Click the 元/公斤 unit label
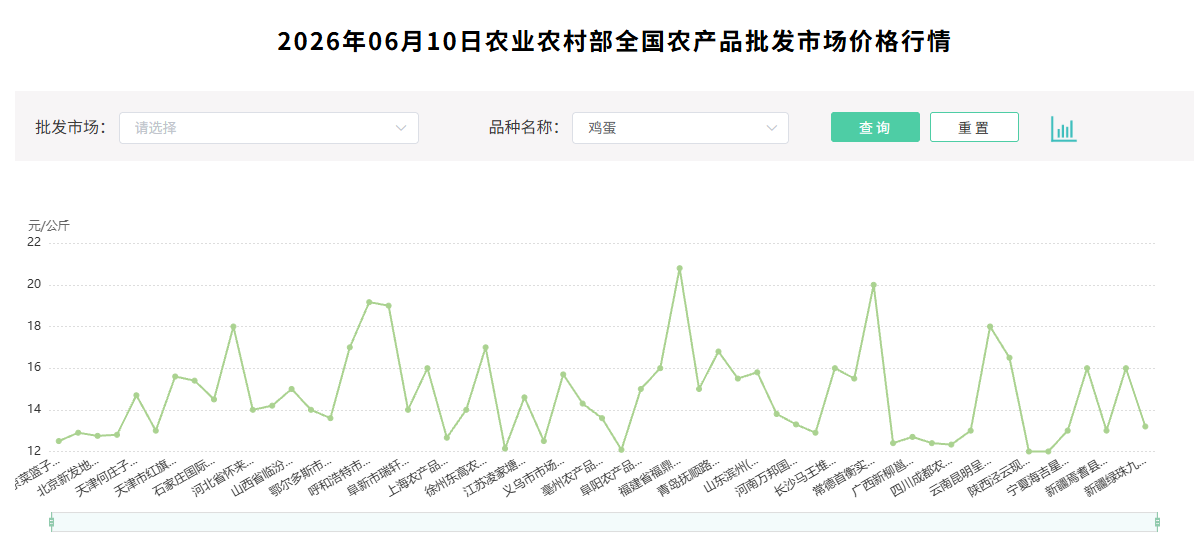This screenshot has width=1194, height=555. pos(49,225)
